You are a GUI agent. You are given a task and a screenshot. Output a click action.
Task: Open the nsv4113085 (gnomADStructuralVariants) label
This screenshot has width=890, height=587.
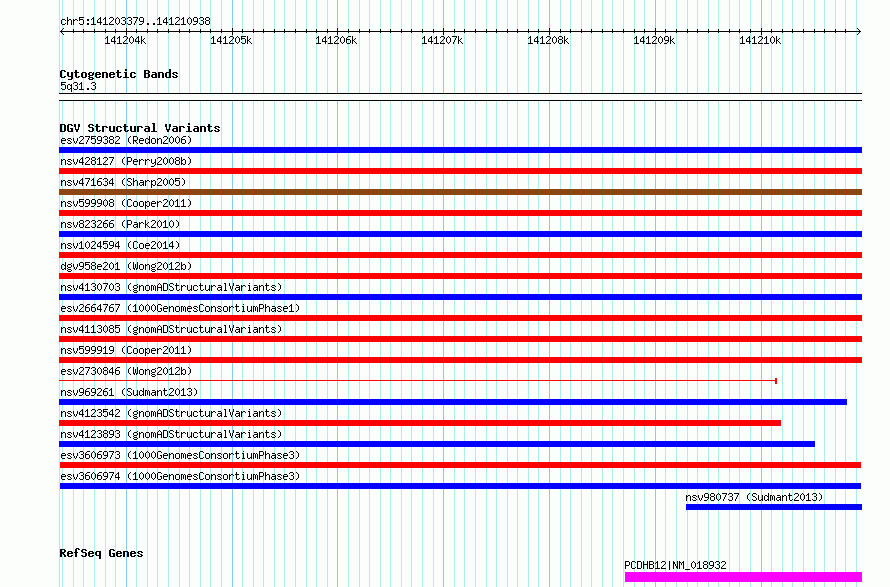171,329
